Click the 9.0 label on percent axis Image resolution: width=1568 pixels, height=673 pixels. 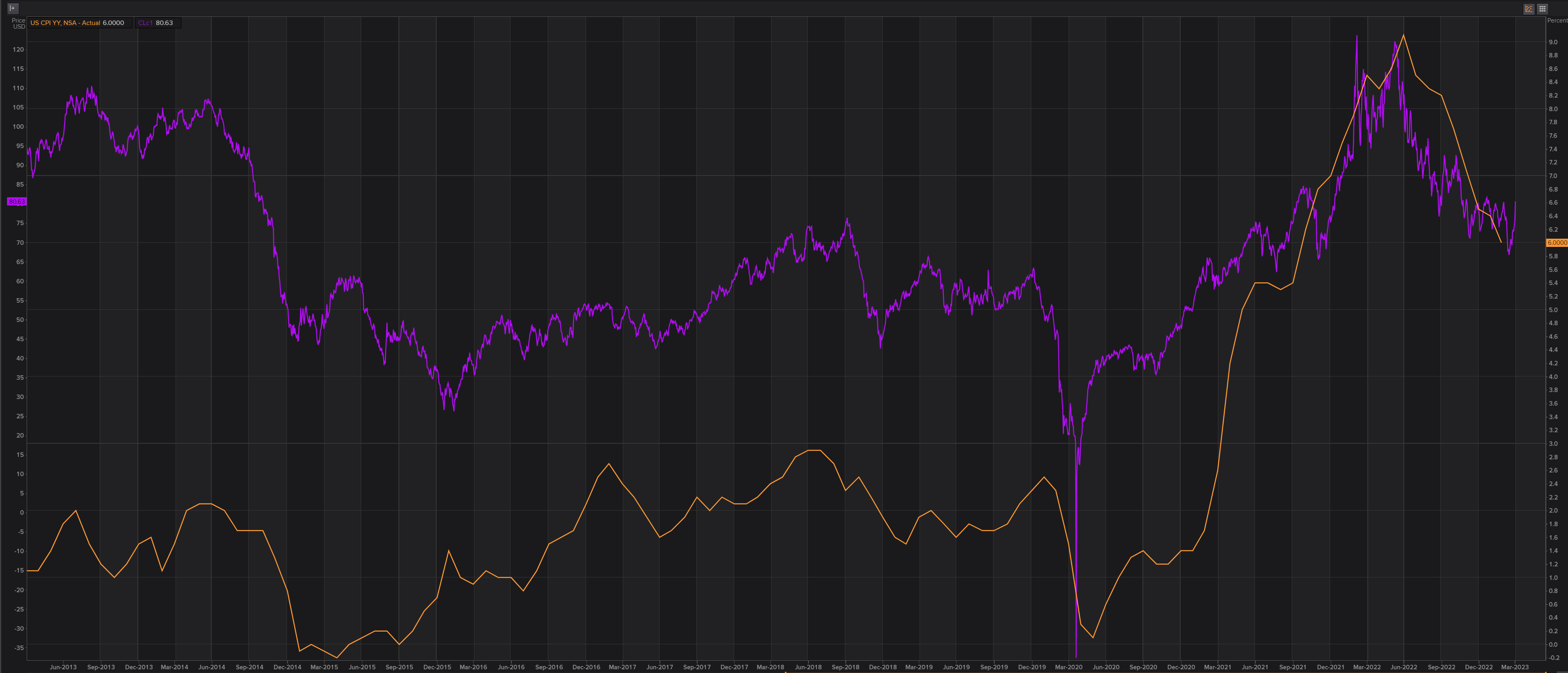(x=1553, y=42)
